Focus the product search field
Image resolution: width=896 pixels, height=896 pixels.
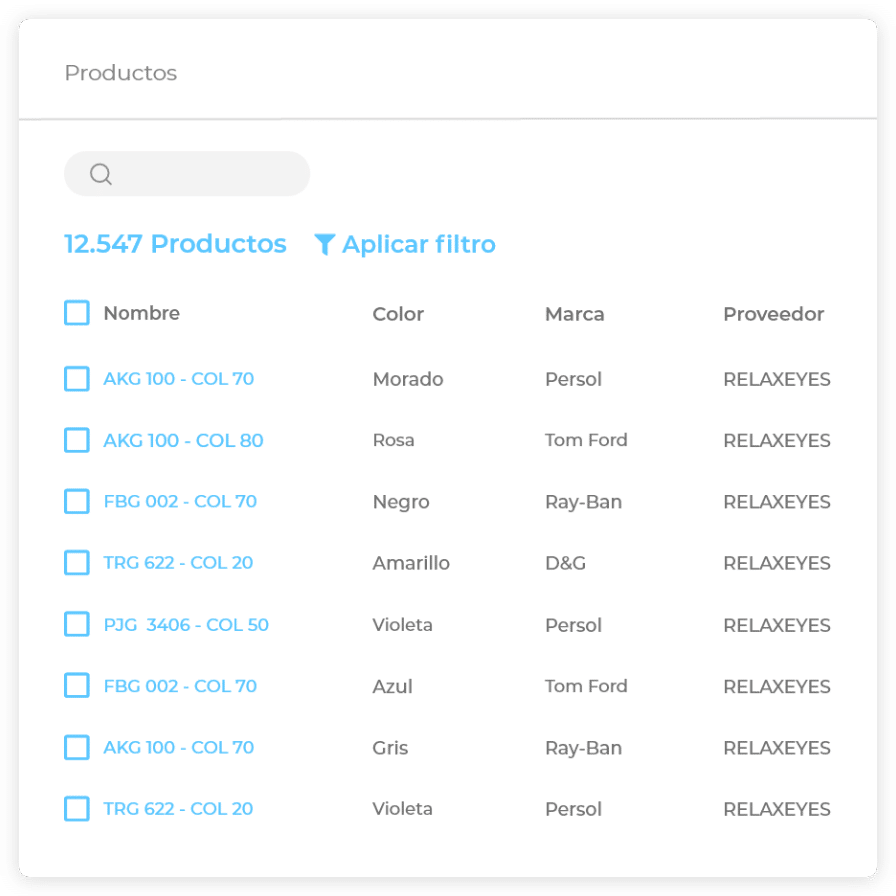pos(200,174)
